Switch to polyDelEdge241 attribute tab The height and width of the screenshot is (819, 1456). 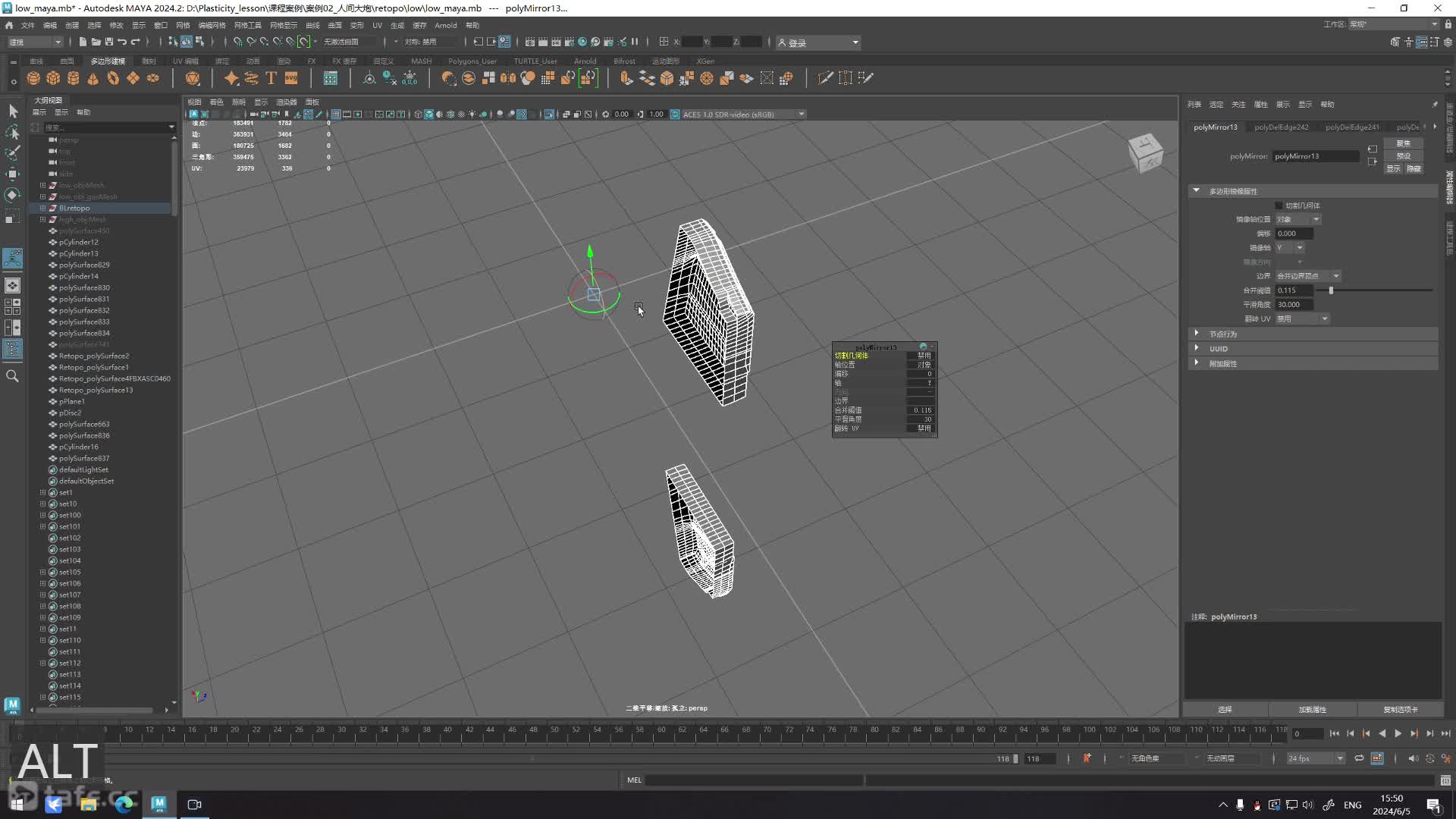tap(1352, 127)
